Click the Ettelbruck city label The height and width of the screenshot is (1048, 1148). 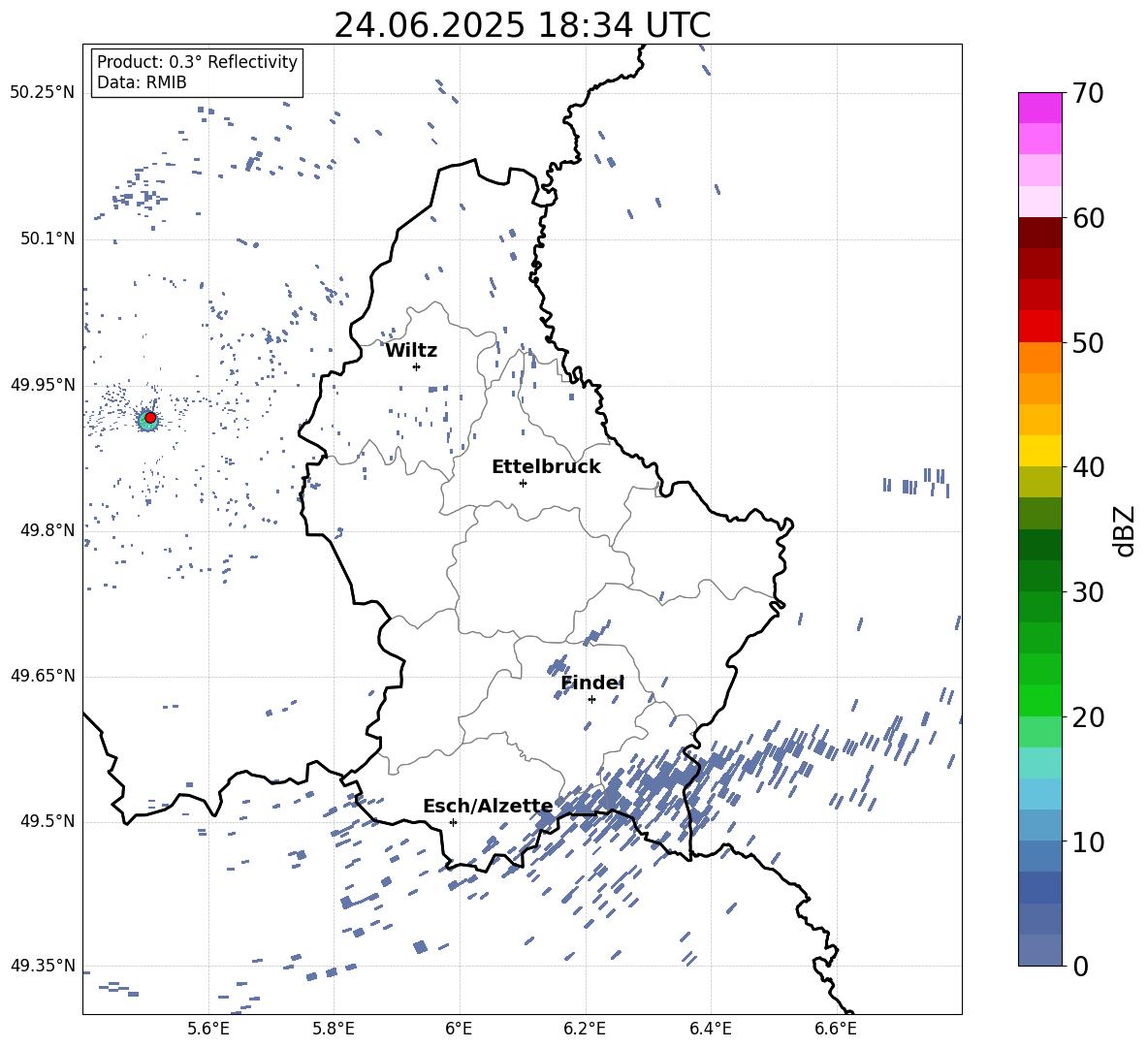[546, 467]
